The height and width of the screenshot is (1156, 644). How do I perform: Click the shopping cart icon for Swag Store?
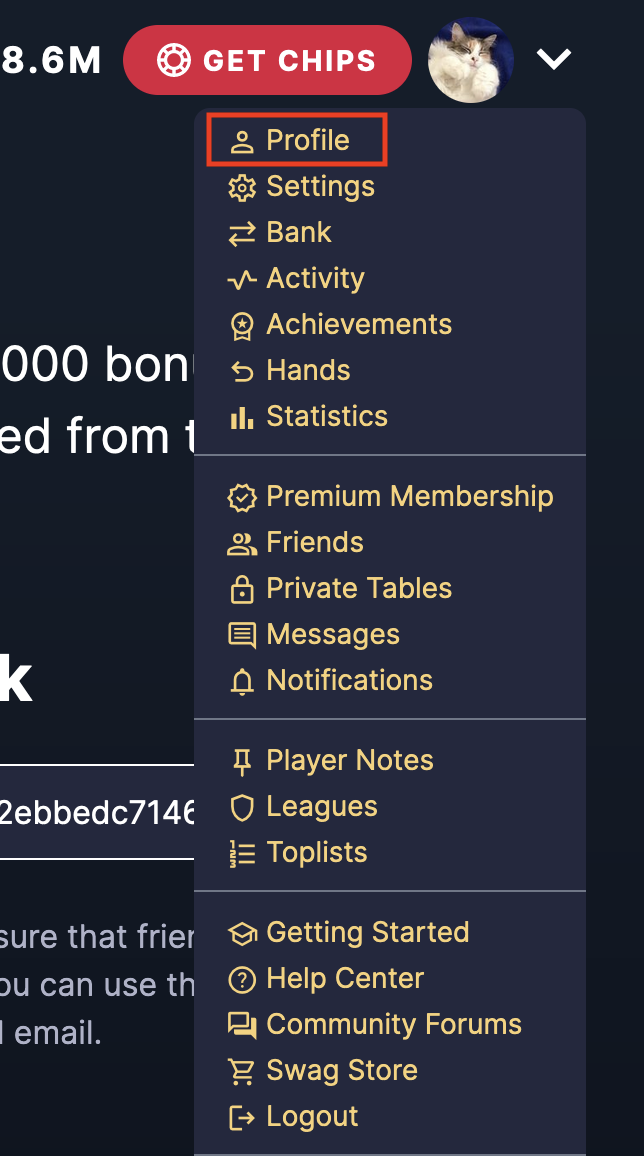(242, 1071)
